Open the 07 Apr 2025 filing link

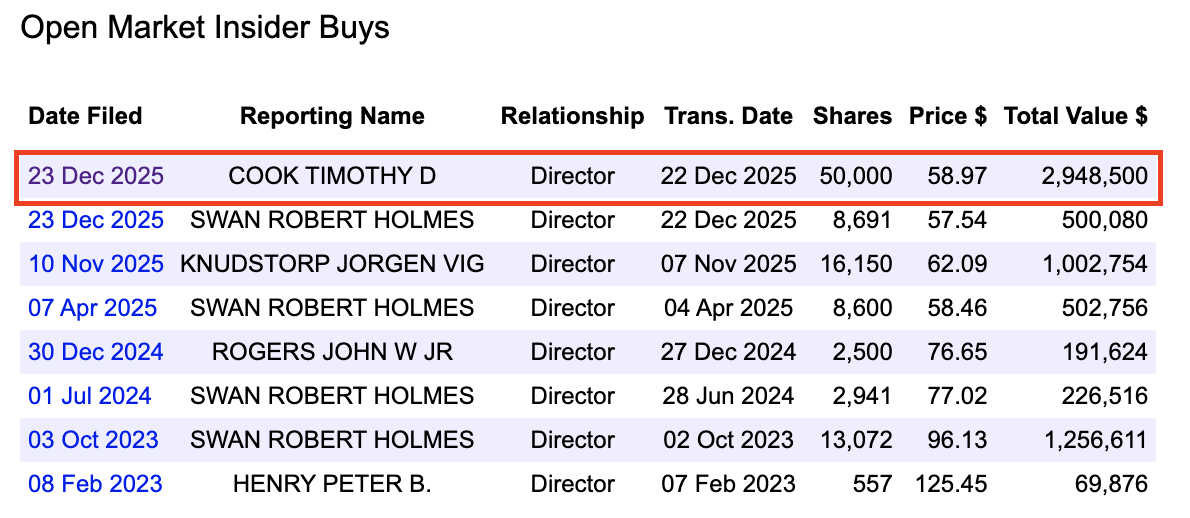point(93,308)
